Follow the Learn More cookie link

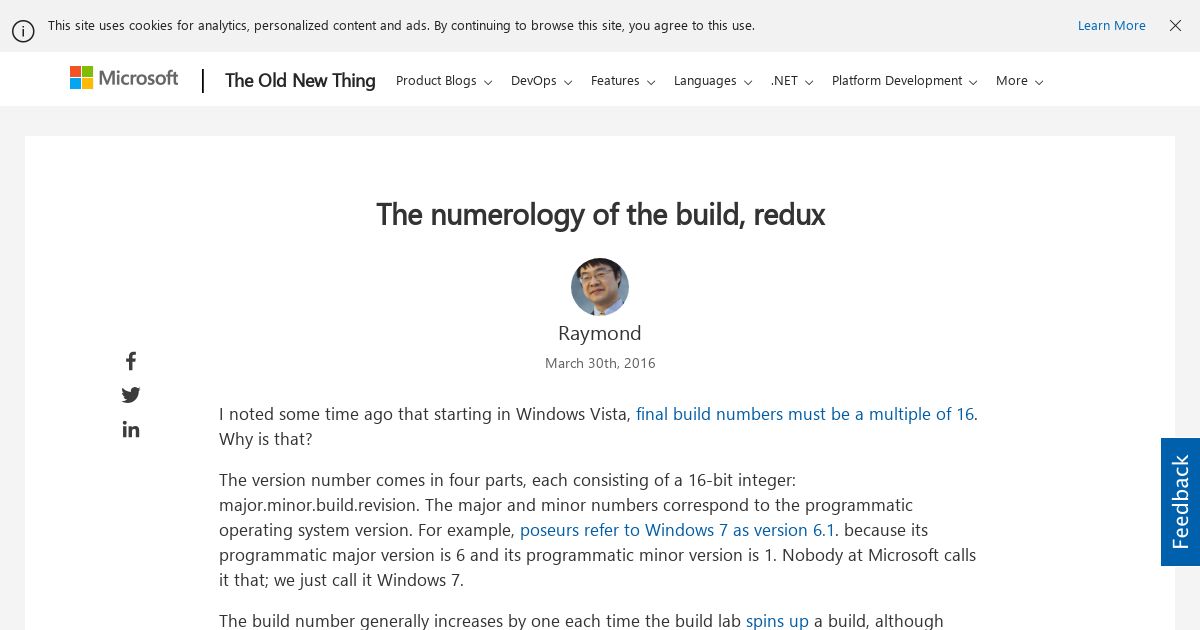coord(1111,26)
